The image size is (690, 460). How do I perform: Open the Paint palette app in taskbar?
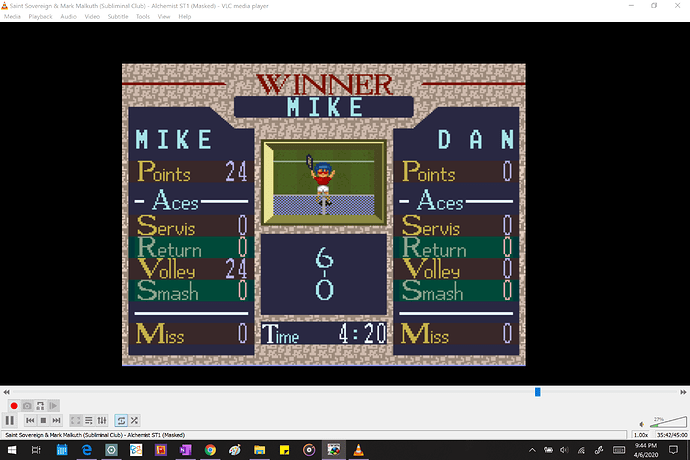(x=235, y=450)
